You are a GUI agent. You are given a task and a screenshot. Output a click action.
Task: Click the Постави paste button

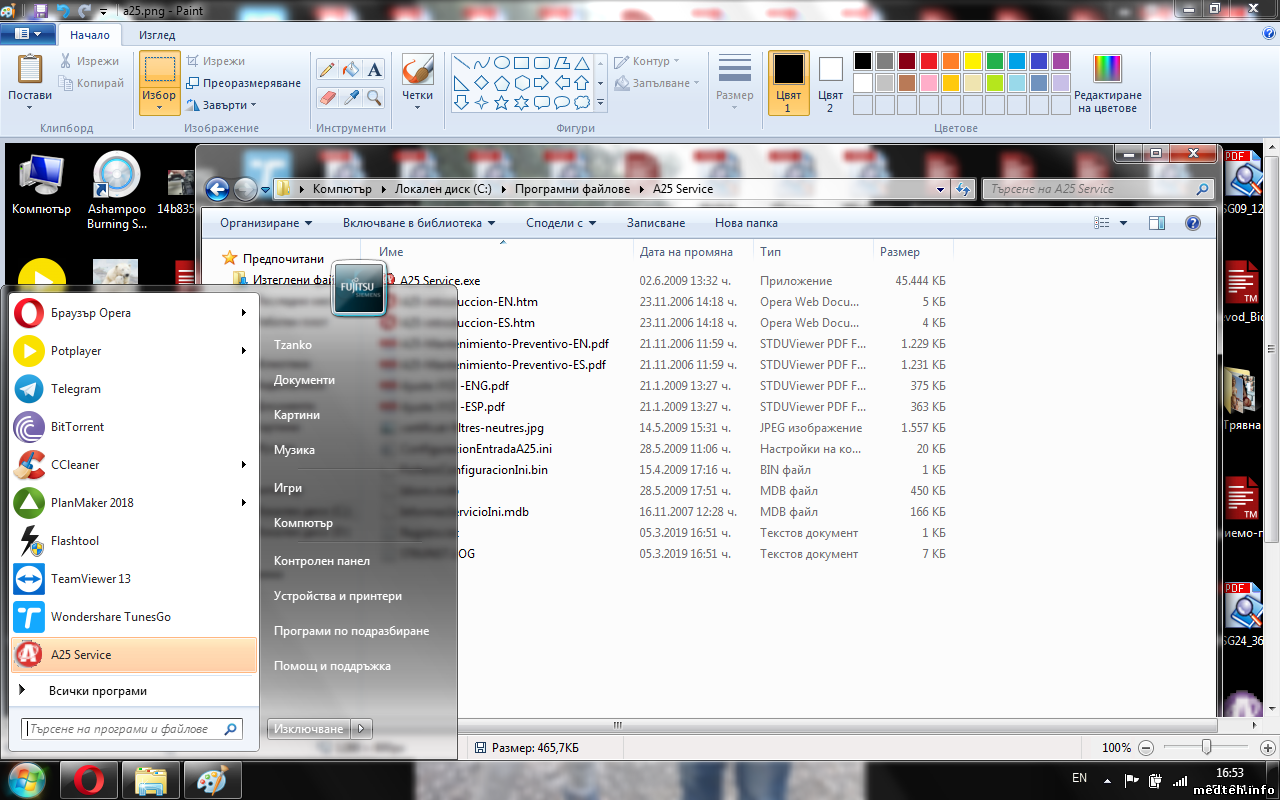[30, 80]
